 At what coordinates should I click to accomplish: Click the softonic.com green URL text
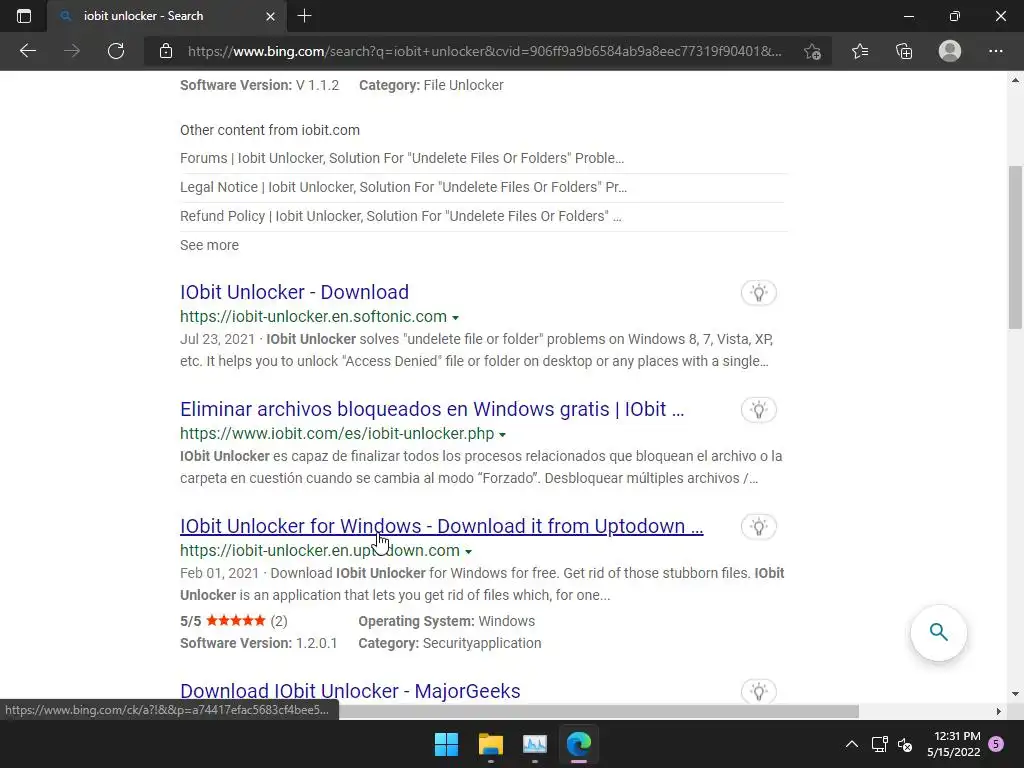click(313, 316)
